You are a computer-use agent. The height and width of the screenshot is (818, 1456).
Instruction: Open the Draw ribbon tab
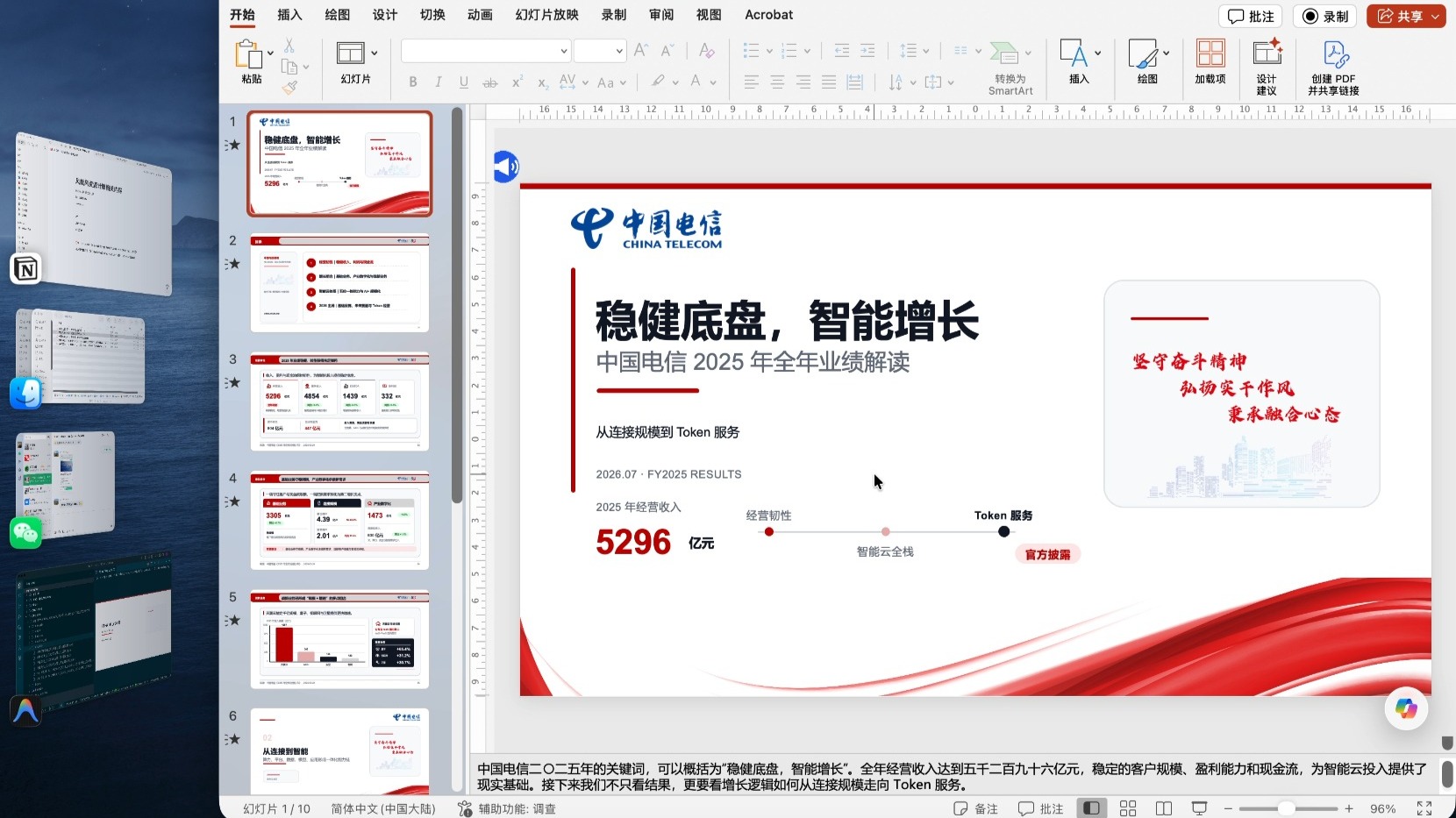[337, 15]
